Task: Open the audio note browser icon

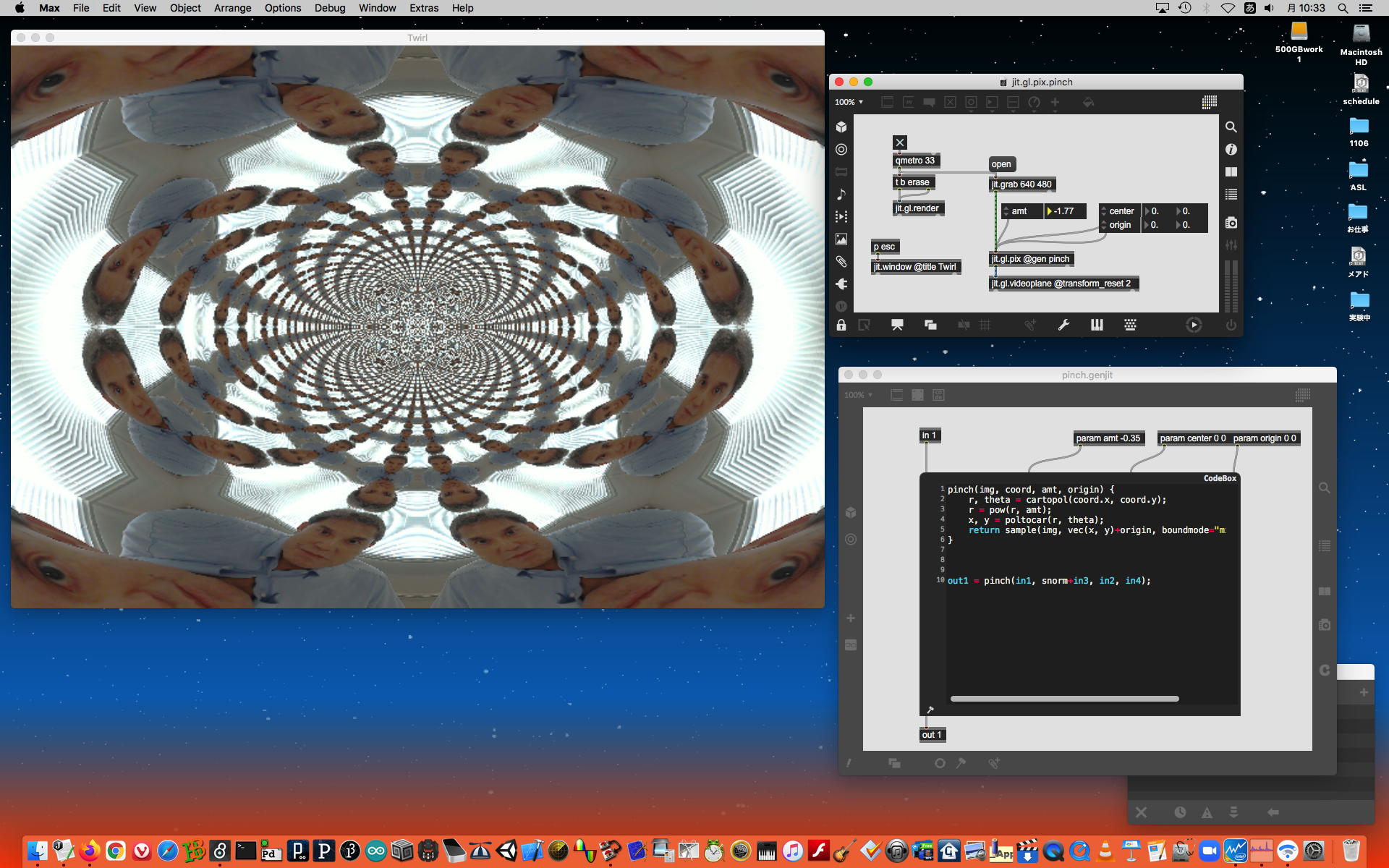Action: click(x=841, y=195)
